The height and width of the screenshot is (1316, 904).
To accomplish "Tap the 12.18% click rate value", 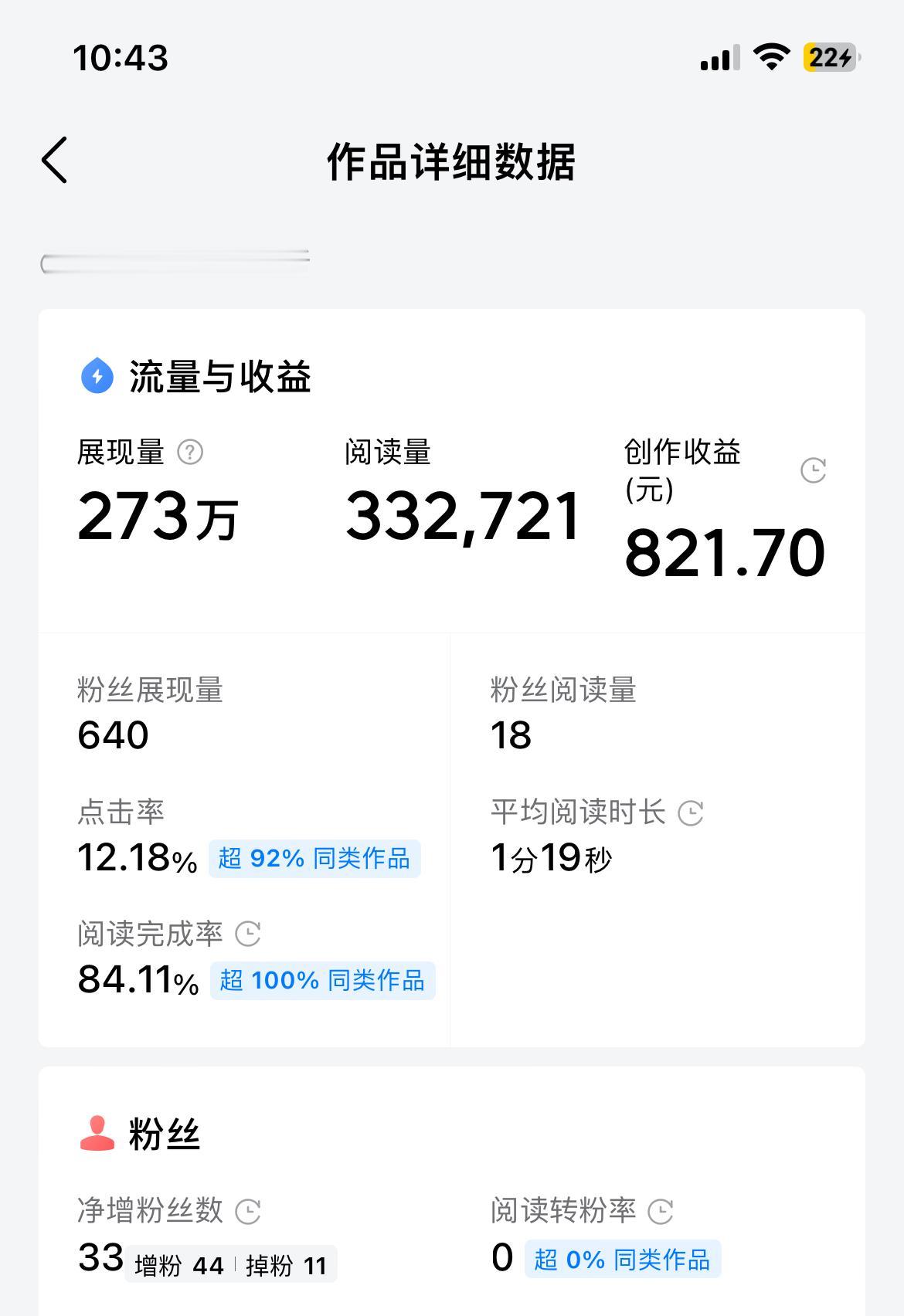I will coord(138,858).
